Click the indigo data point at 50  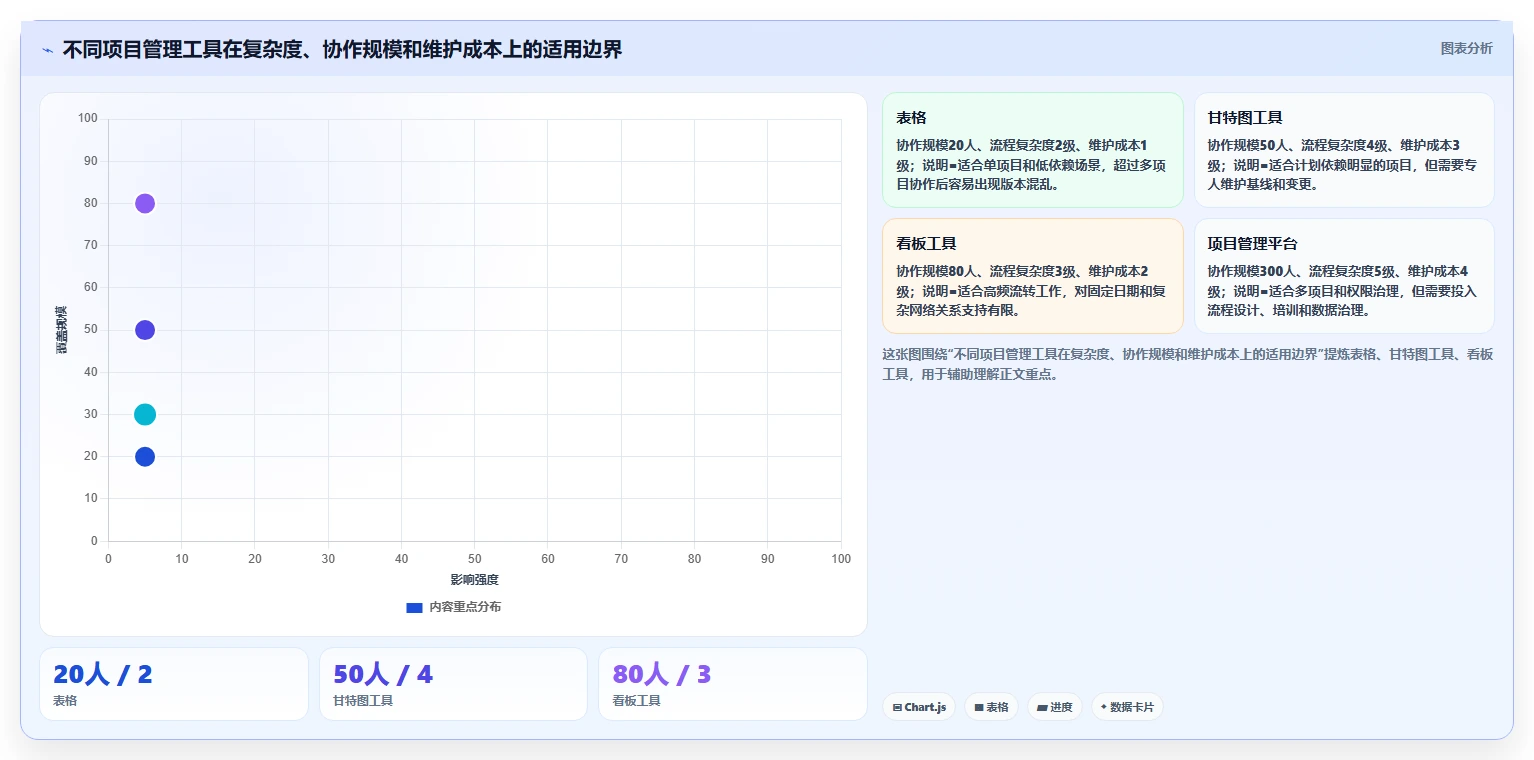(145, 330)
